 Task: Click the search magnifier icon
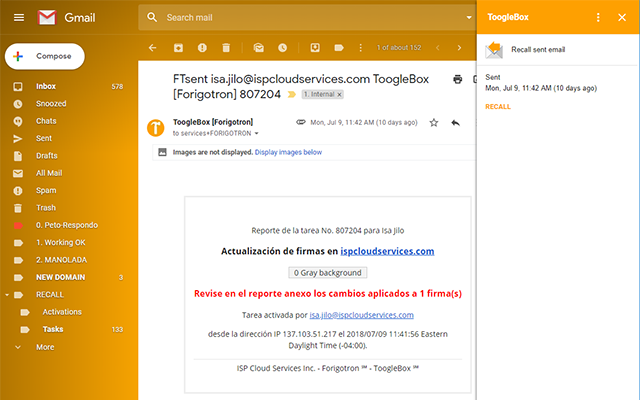click(x=152, y=17)
